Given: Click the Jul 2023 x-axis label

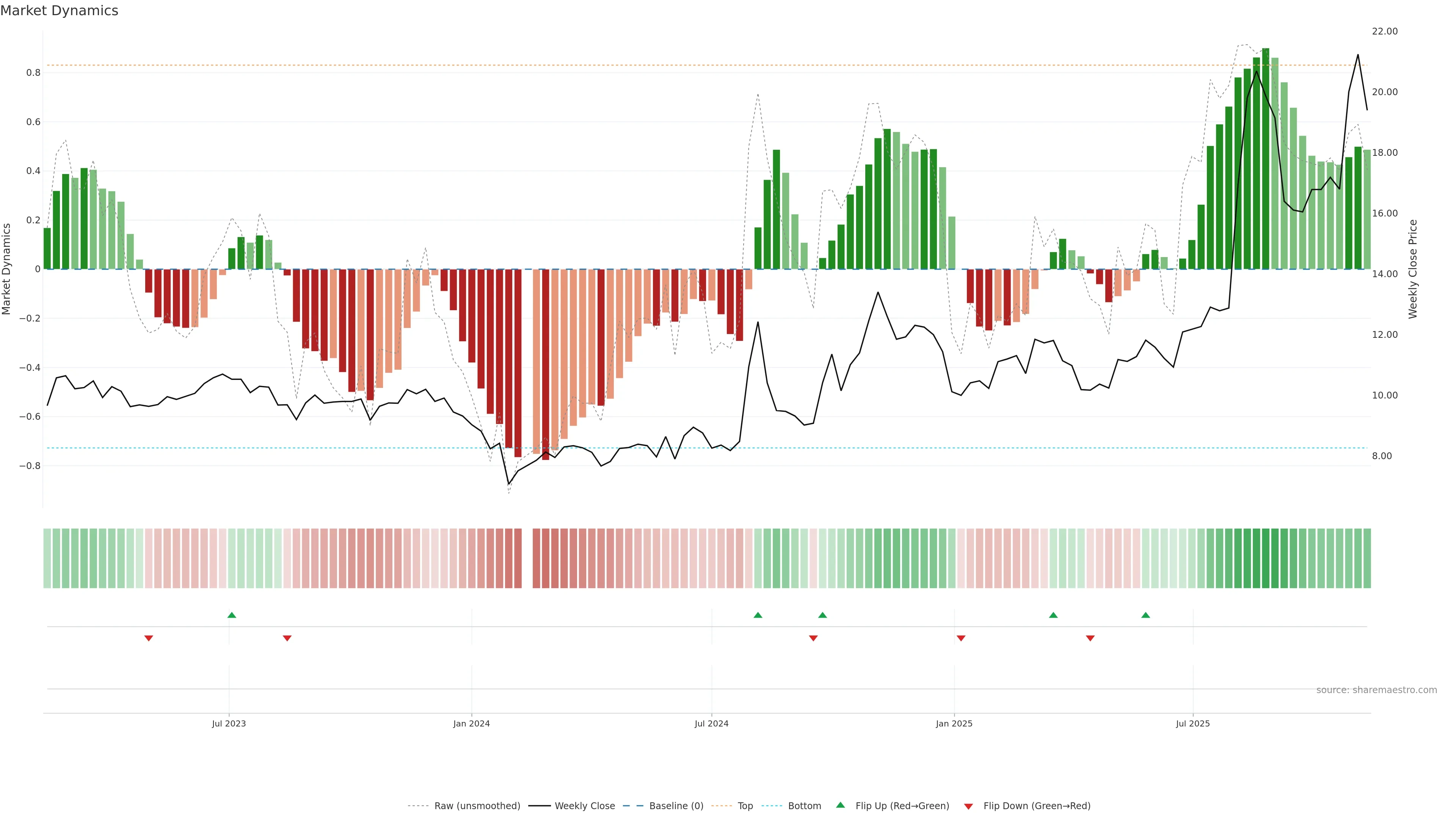Looking at the screenshot, I should click(229, 723).
